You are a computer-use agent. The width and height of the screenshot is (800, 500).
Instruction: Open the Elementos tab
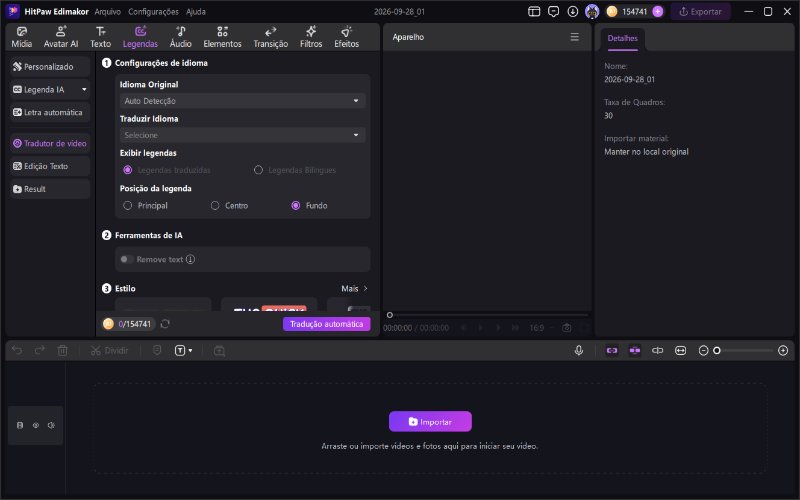222,37
